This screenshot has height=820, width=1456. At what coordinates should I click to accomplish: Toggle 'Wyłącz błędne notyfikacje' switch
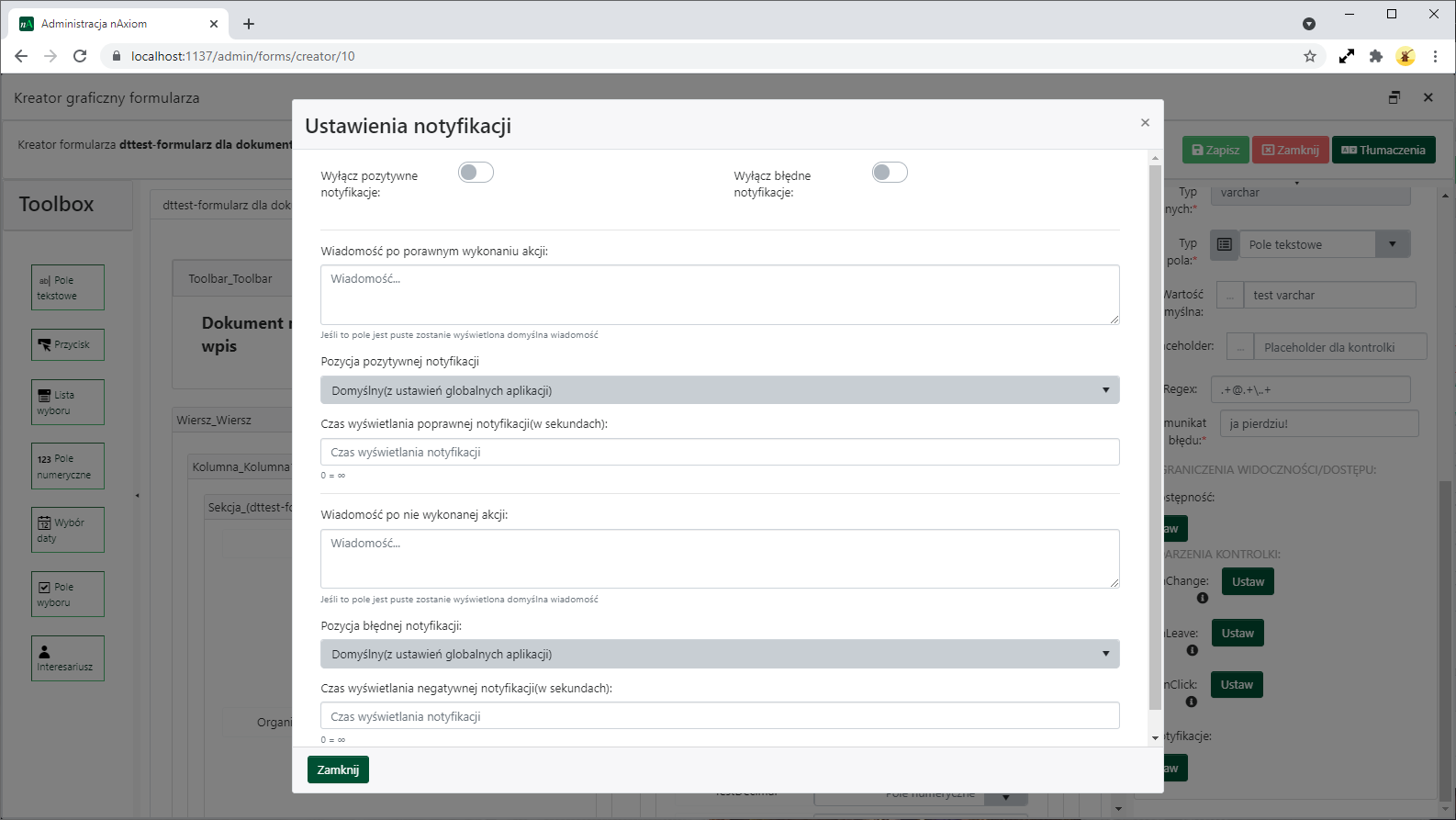click(889, 173)
